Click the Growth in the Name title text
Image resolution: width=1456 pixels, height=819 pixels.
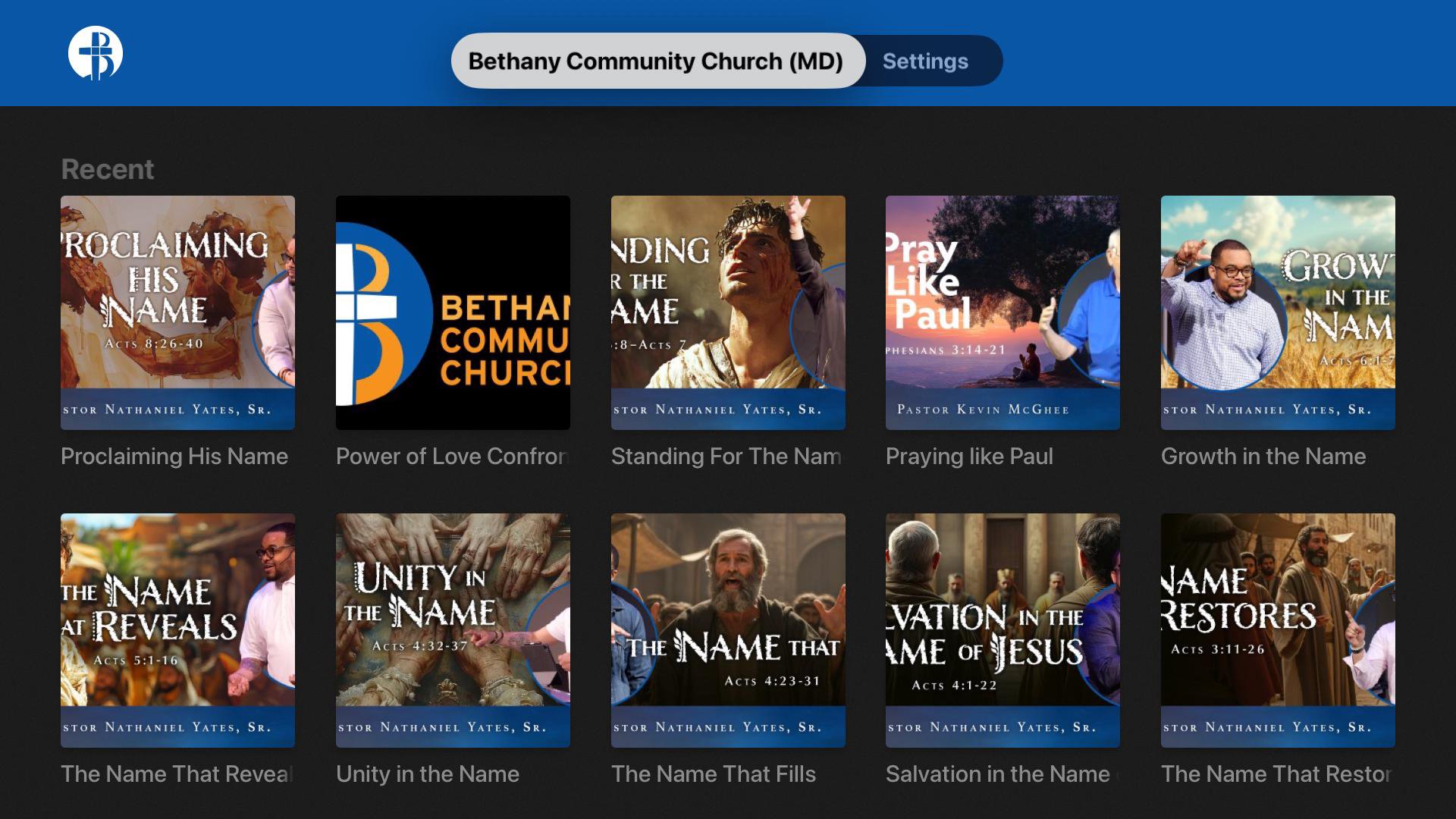(x=1263, y=457)
